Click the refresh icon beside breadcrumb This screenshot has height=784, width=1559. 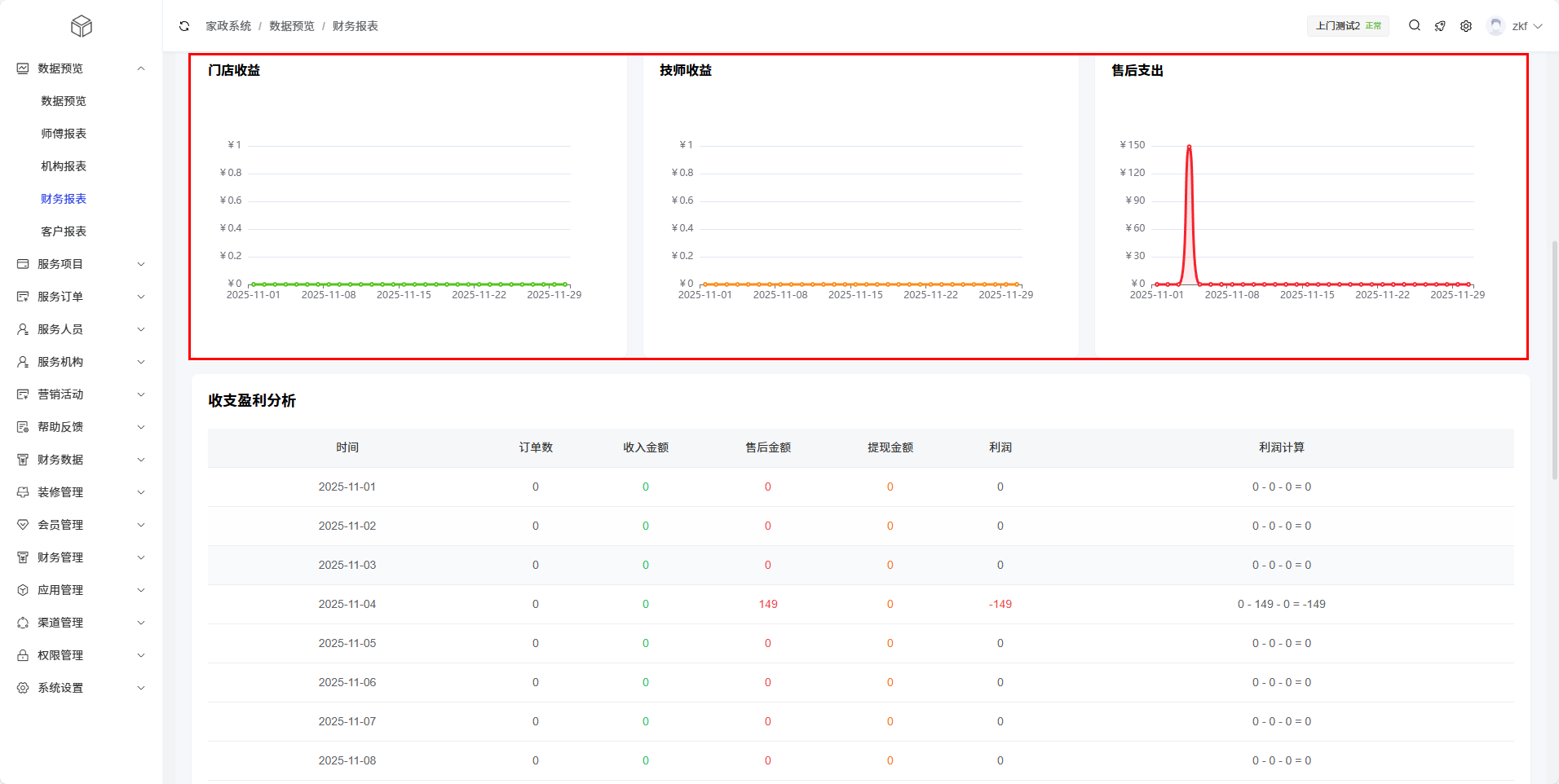(x=184, y=26)
